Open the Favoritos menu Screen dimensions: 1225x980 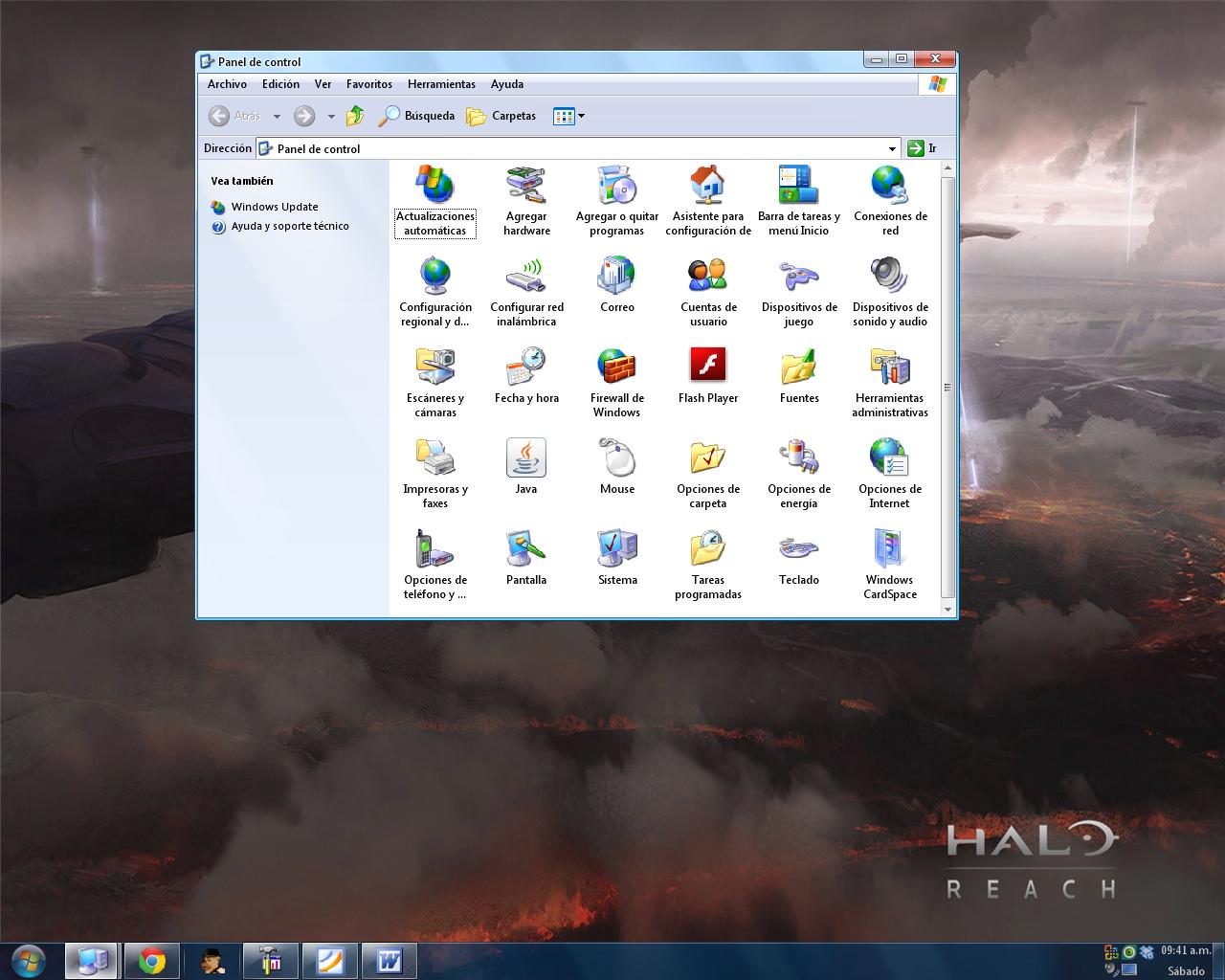click(369, 84)
